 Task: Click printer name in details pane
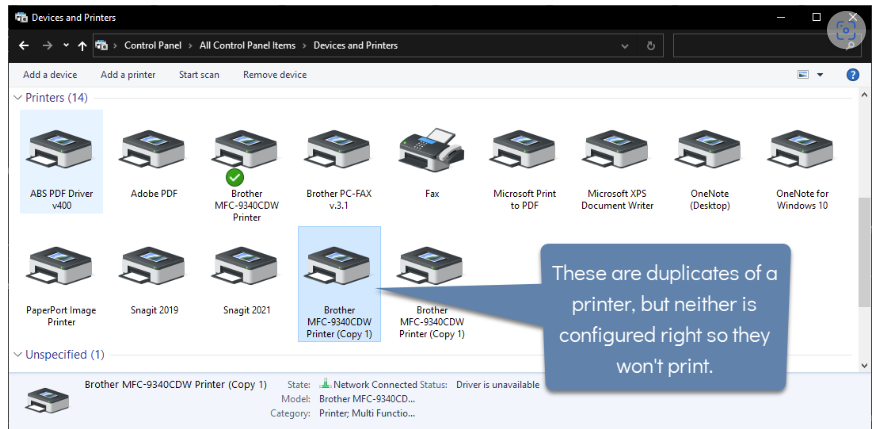pyautogui.click(x=176, y=384)
